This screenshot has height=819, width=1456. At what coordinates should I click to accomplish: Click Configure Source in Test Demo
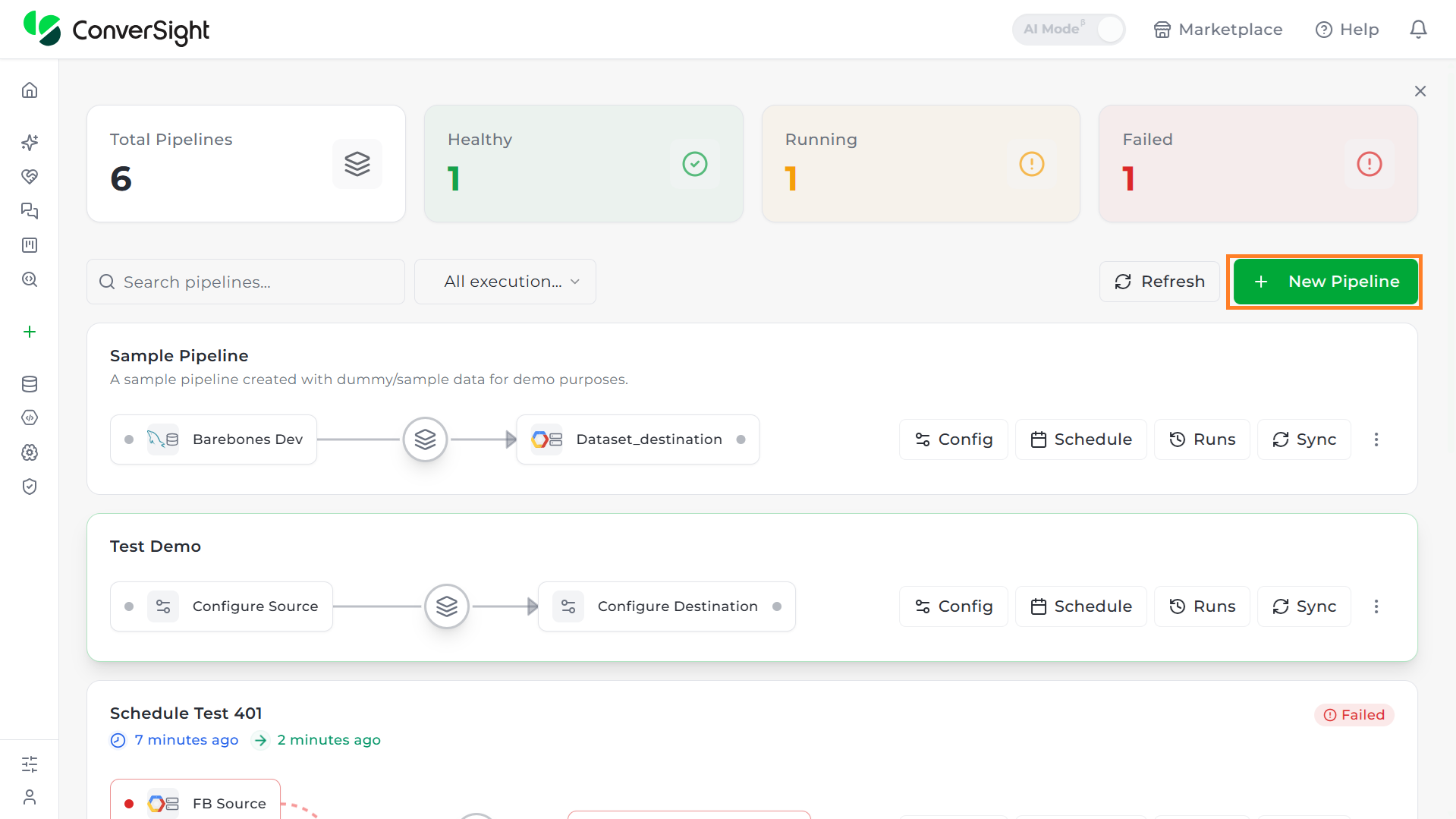point(222,606)
